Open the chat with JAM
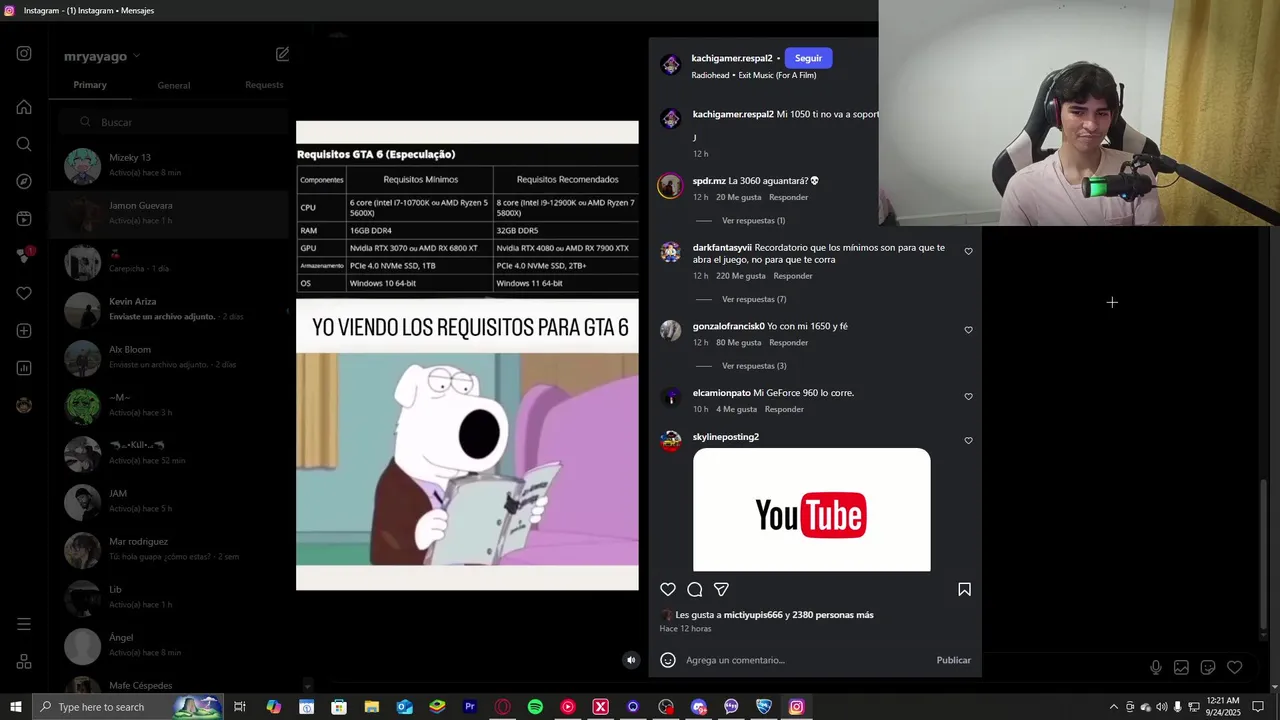The image size is (1280, 720). pos(169,501)
